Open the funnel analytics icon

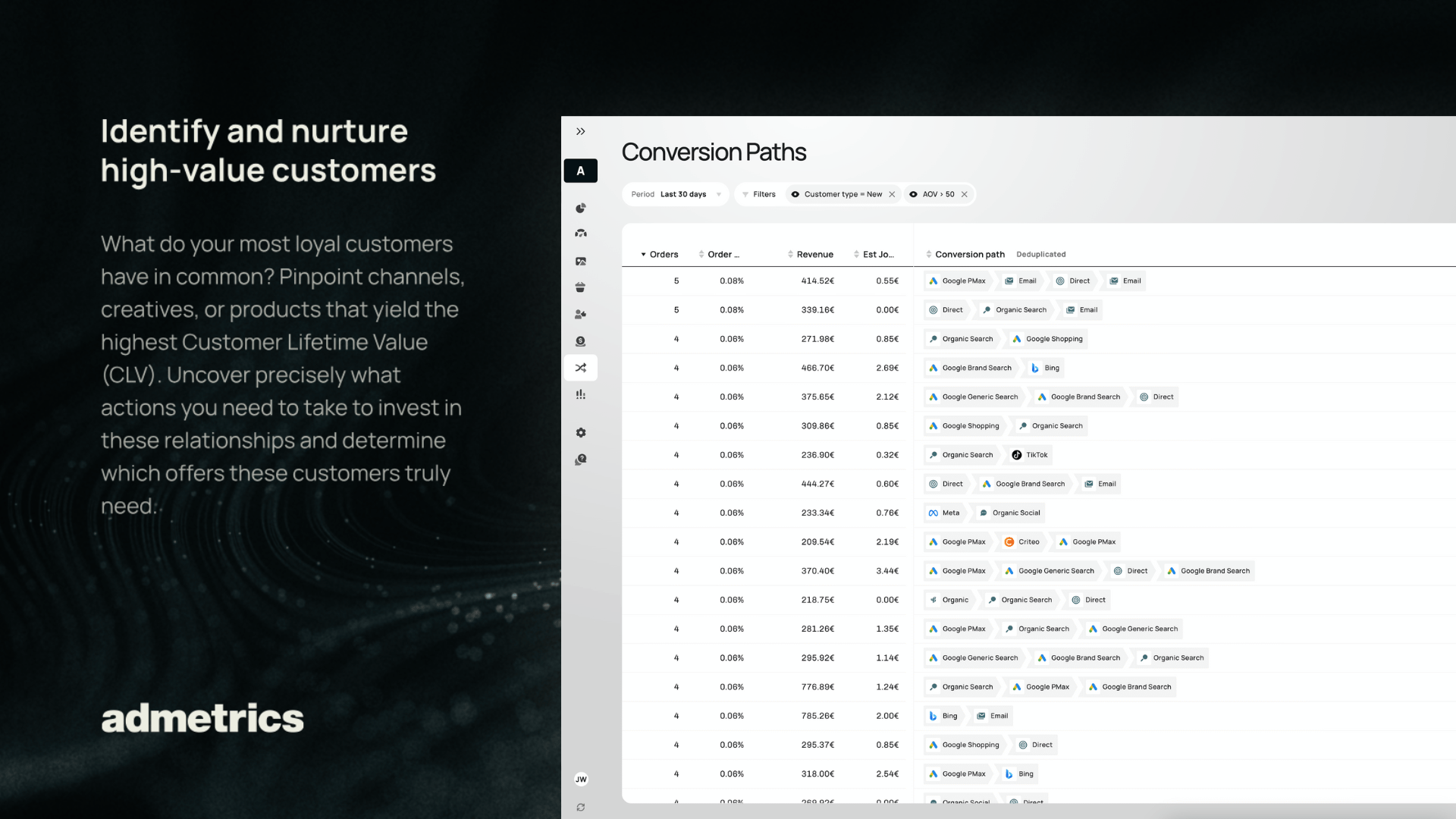pos(581,393)
